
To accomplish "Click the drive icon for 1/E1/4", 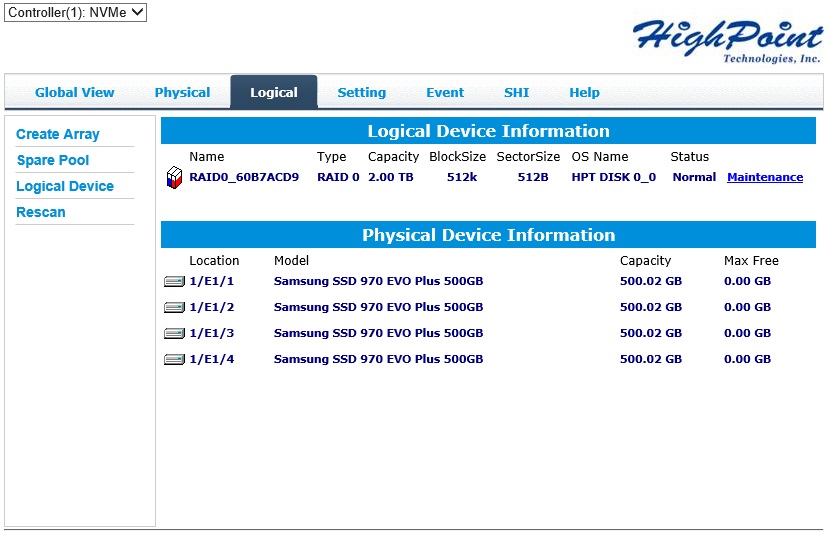I will click(x=174, y=359).
